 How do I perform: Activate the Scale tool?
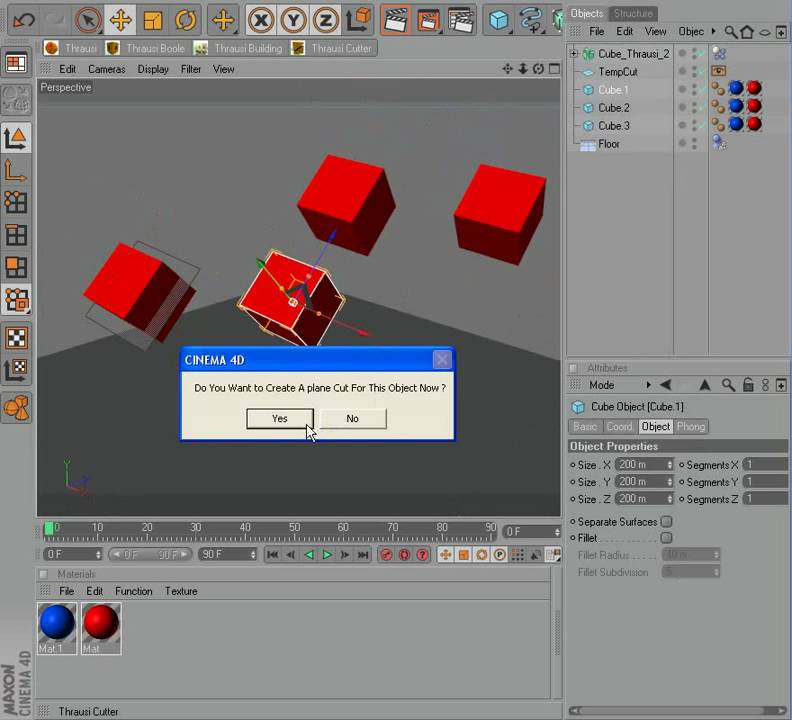tap(153, 20)
